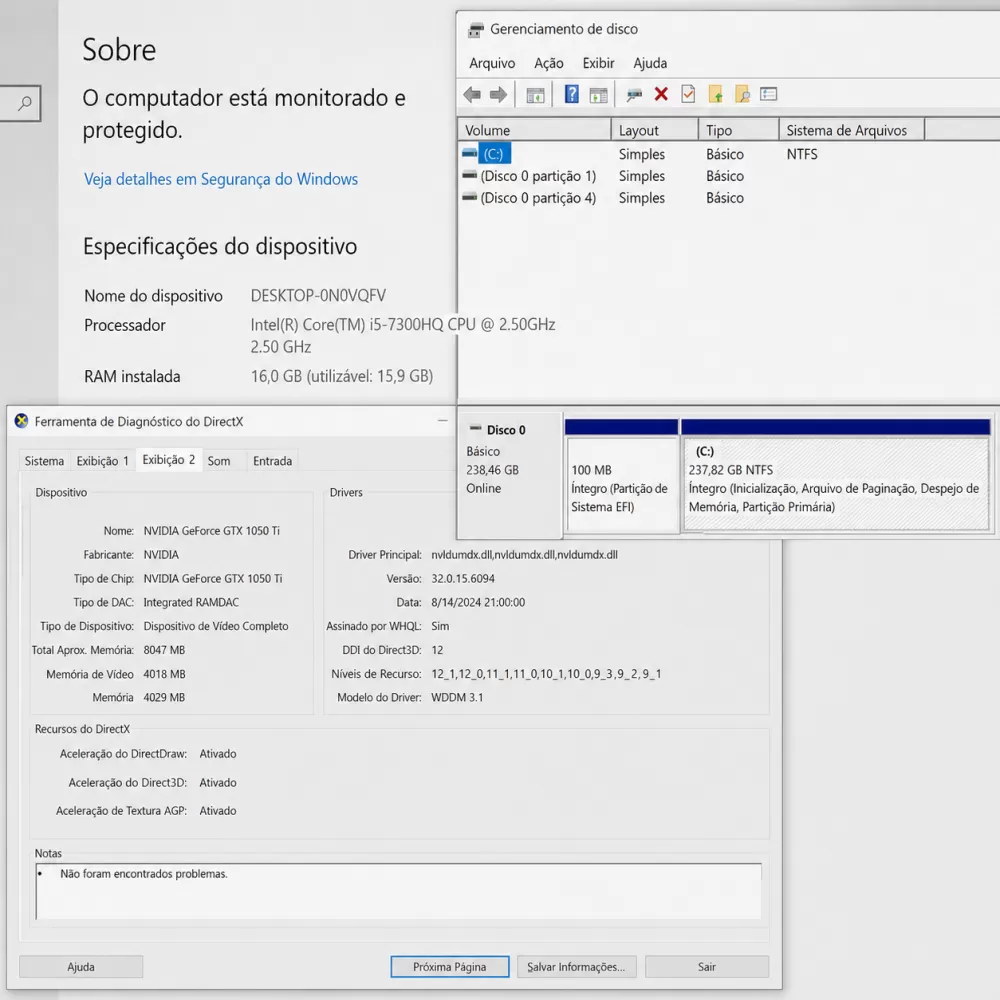Click the connect drive icon in toolbar
This screenshot has height=1000, width=1000.
click(634, 95)
